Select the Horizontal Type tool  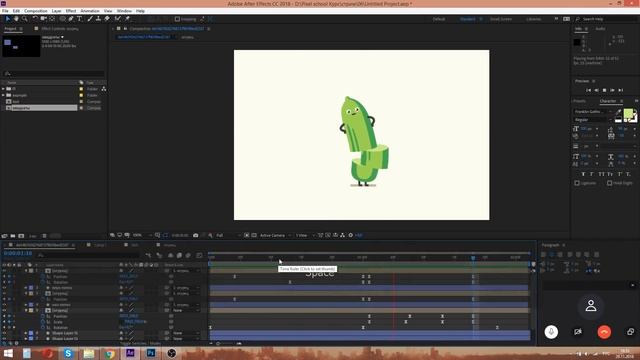click(x=80, y=19)
